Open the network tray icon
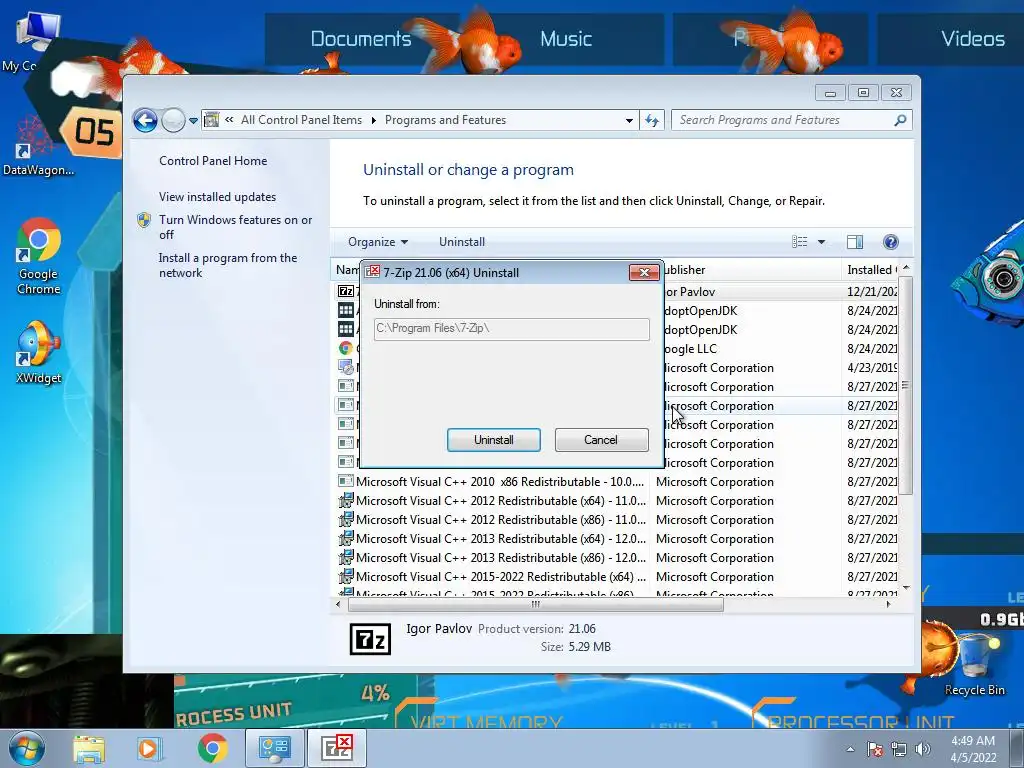This screenshot has height=768, width=1024. [x=899, y=749]
